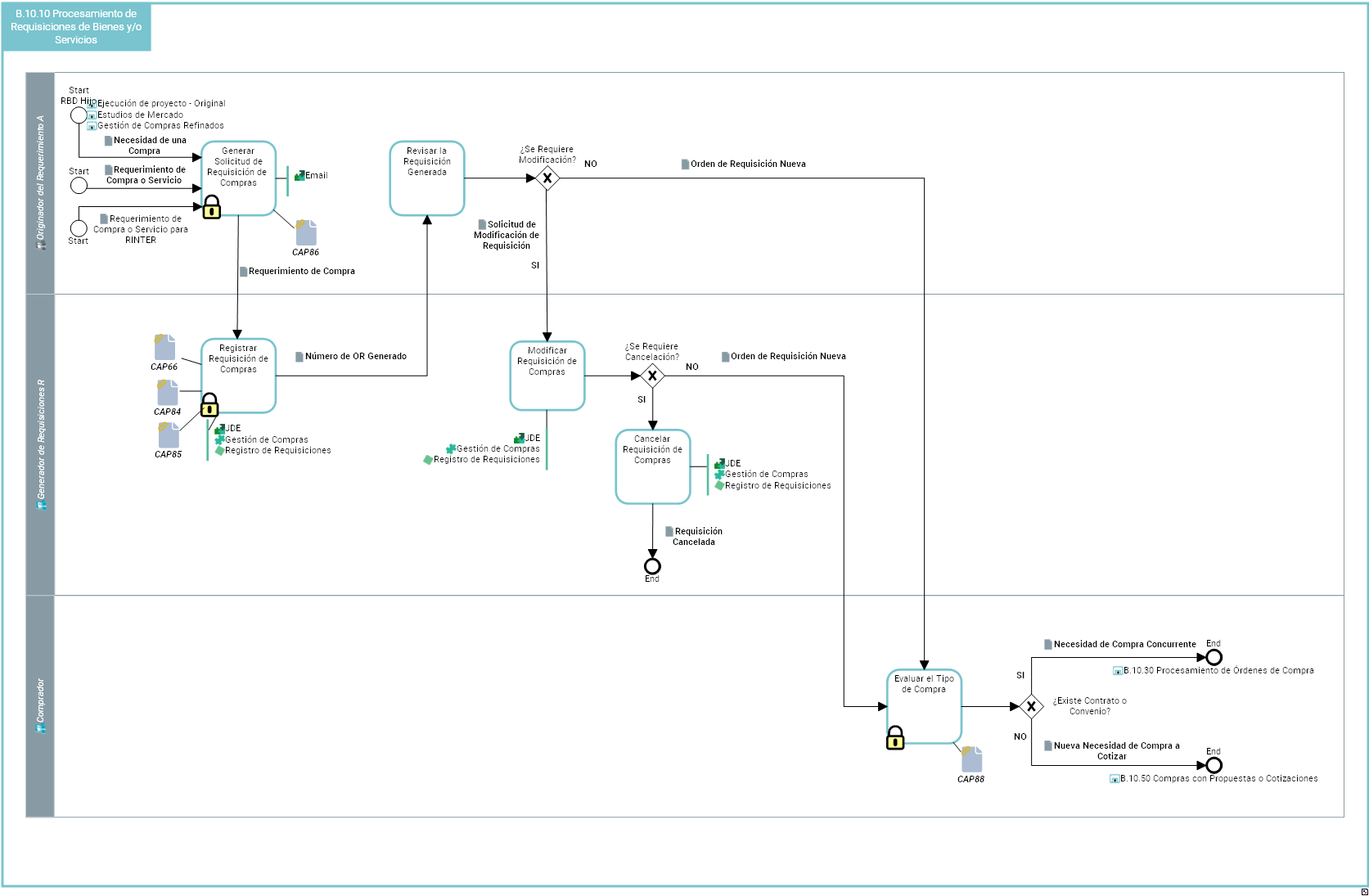1369x896 pixels.
Task: Click start event for Requerimiento de Compra o Servicio
Action: (79, 186)
